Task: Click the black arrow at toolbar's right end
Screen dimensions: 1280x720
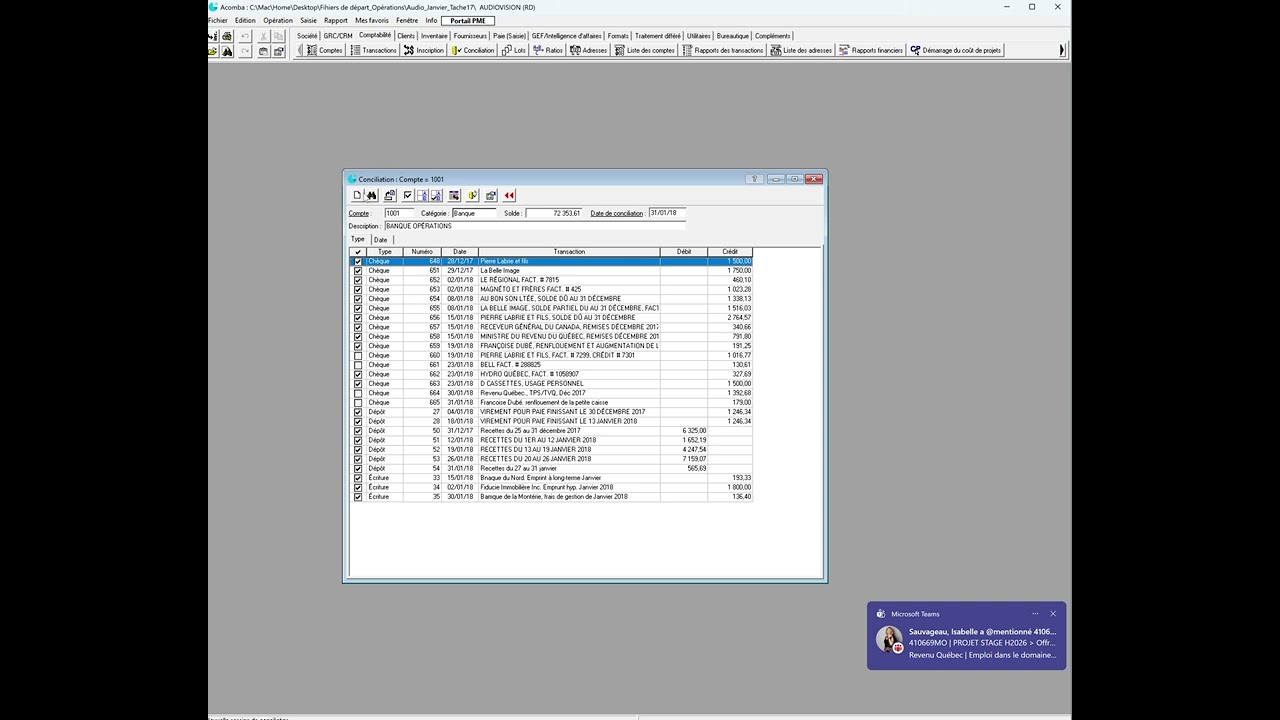Action: coord(1063,50)
